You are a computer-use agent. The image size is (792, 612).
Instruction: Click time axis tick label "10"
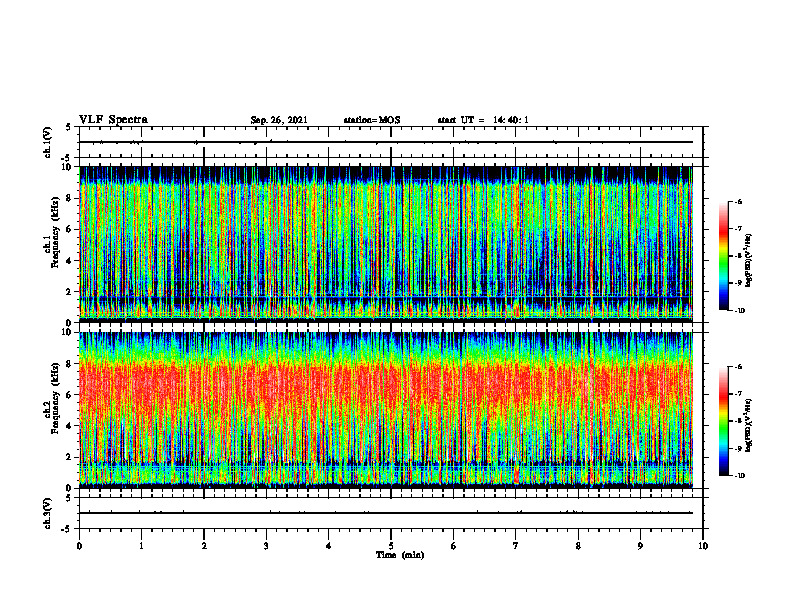(703, 546)
